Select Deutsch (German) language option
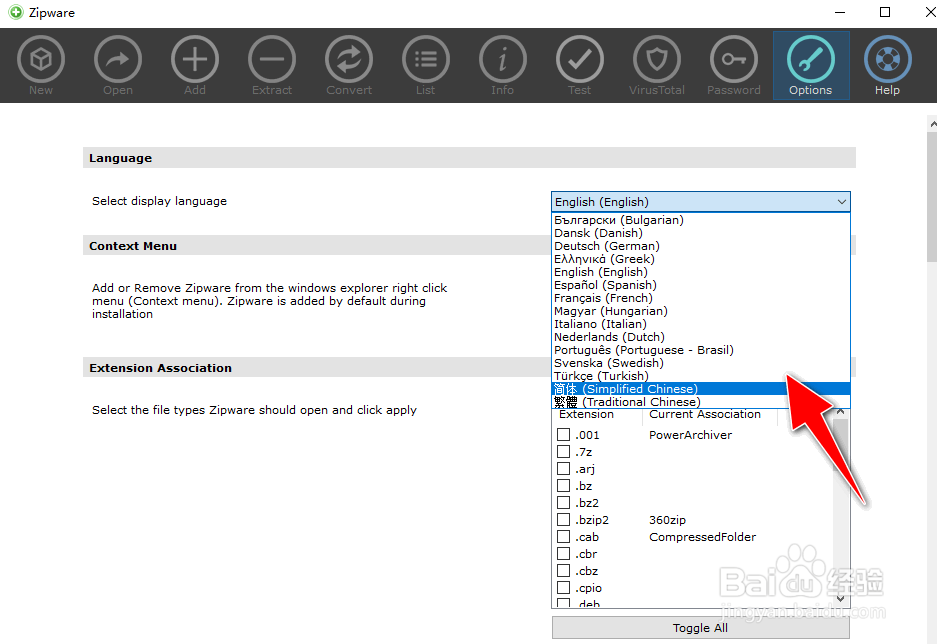This screenshot has height=644, width=937. (700, 246)
